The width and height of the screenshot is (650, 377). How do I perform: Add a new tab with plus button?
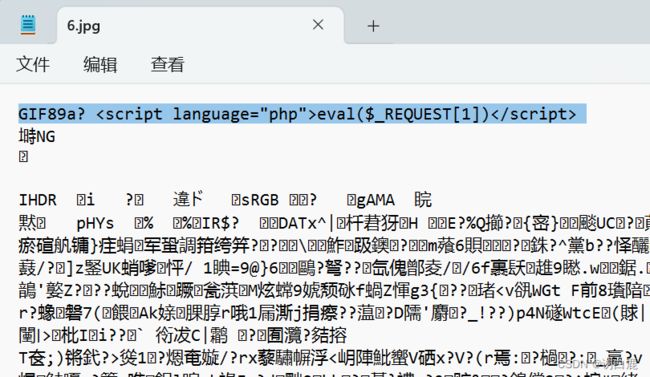pos(373,26)
